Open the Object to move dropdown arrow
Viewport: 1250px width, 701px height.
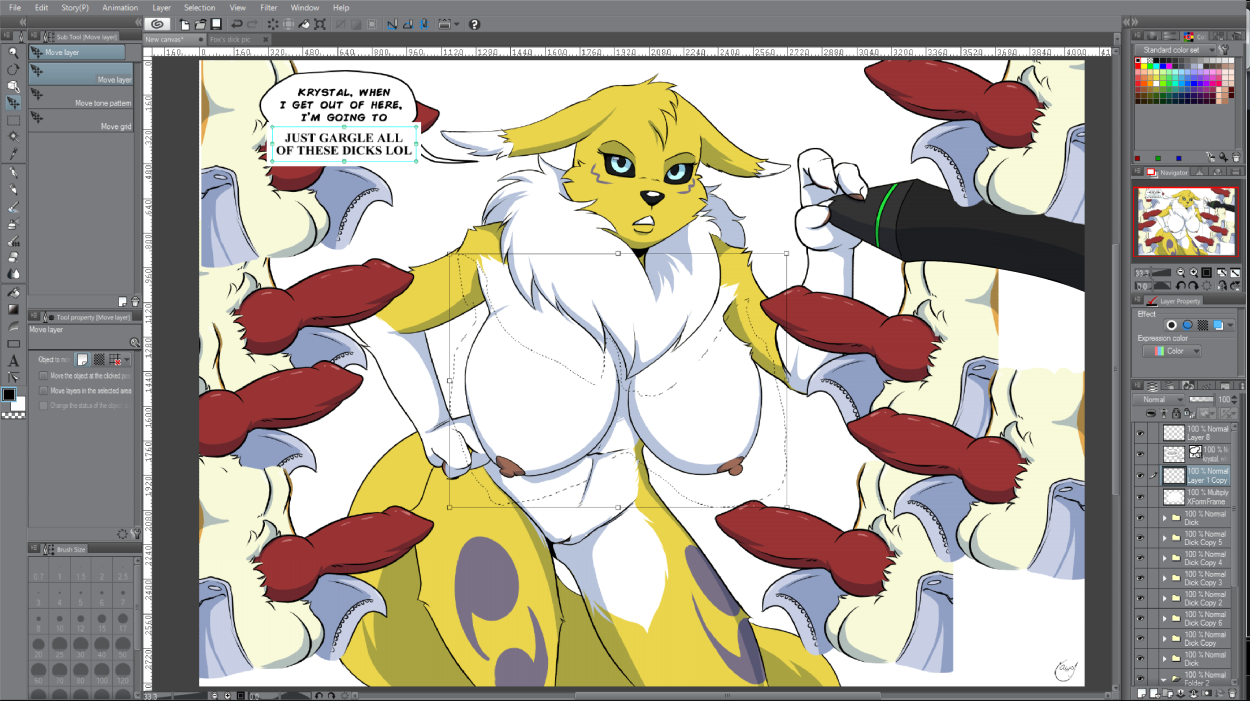point(128,359)
